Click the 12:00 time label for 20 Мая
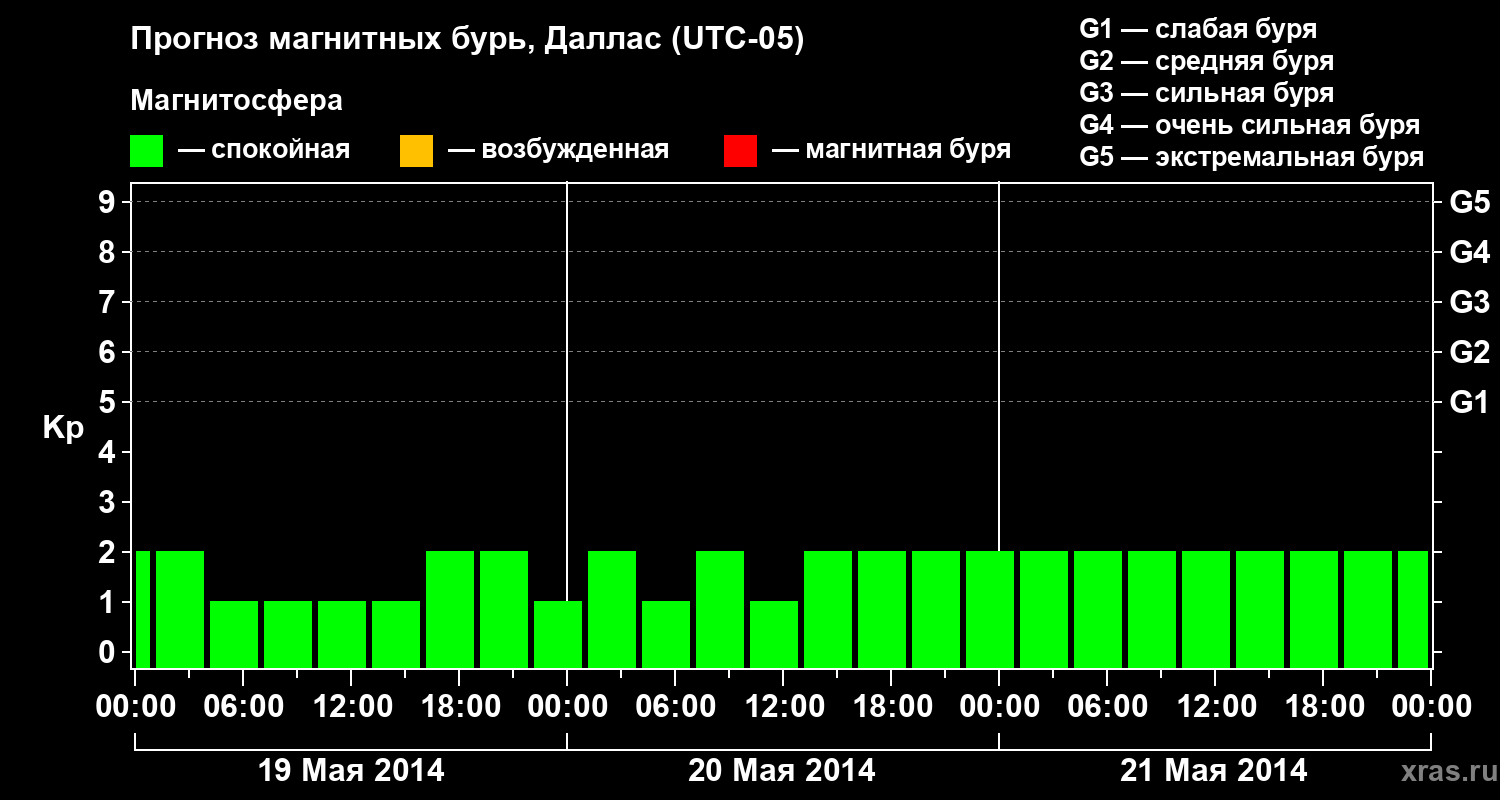Screen dimensions: 1500x800 click(783, 707)
